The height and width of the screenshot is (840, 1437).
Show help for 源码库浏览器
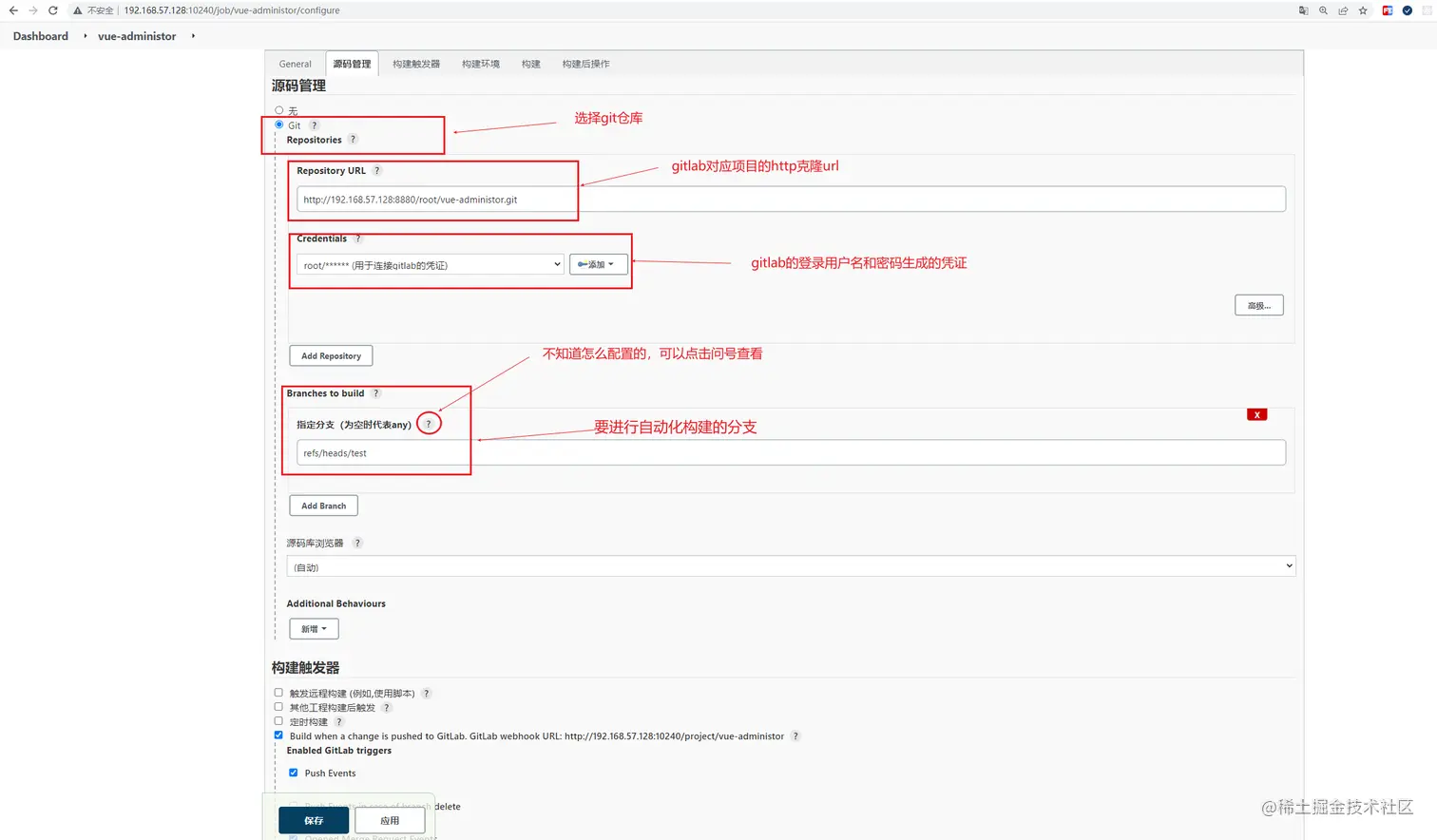(x=357, y=544)
